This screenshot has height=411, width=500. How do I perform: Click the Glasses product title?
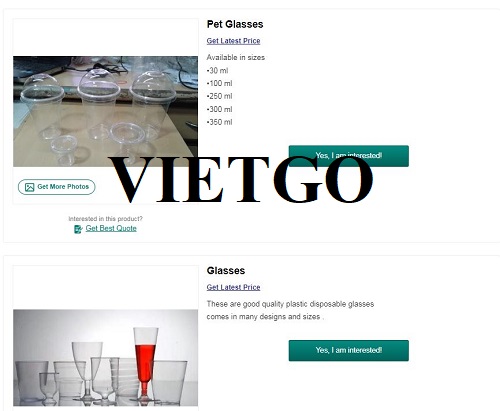tap(226, 270)
